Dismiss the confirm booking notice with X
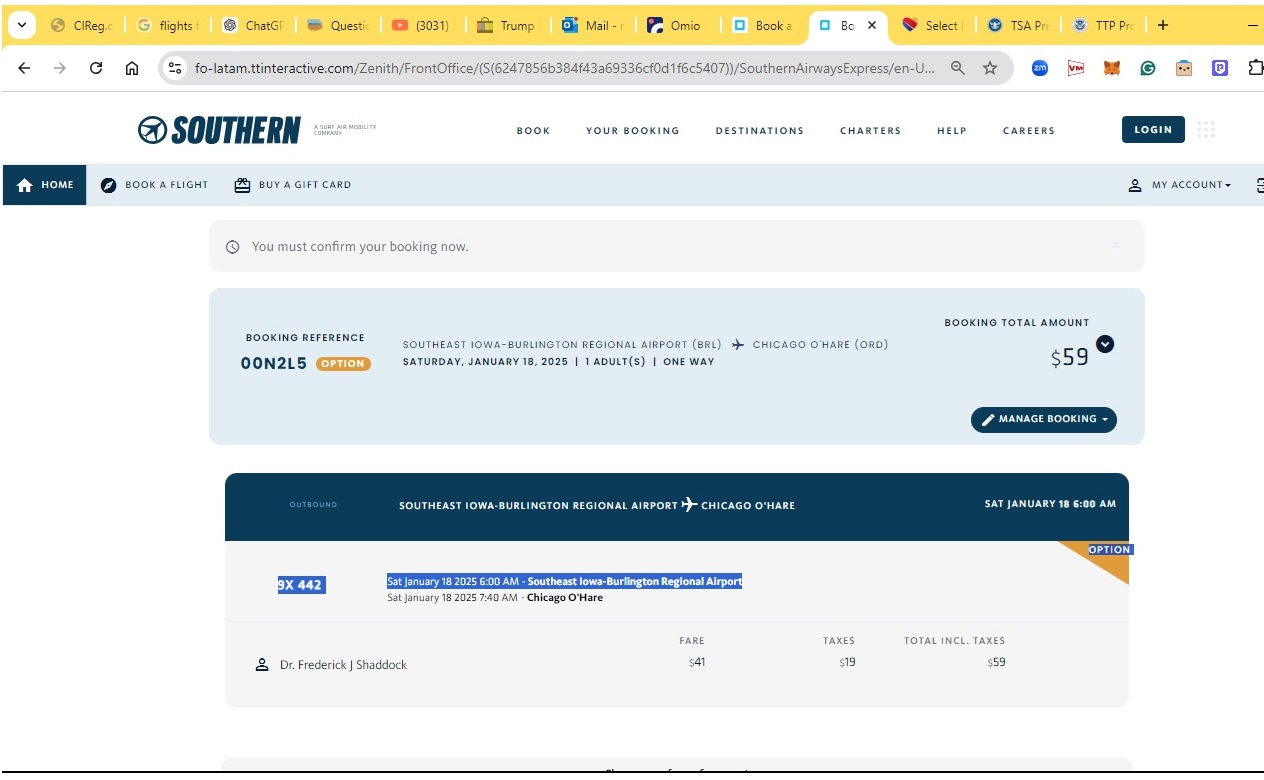The height and width of the screenshot is (780, 1264). pyautogui.click(x=1116, y=245)
